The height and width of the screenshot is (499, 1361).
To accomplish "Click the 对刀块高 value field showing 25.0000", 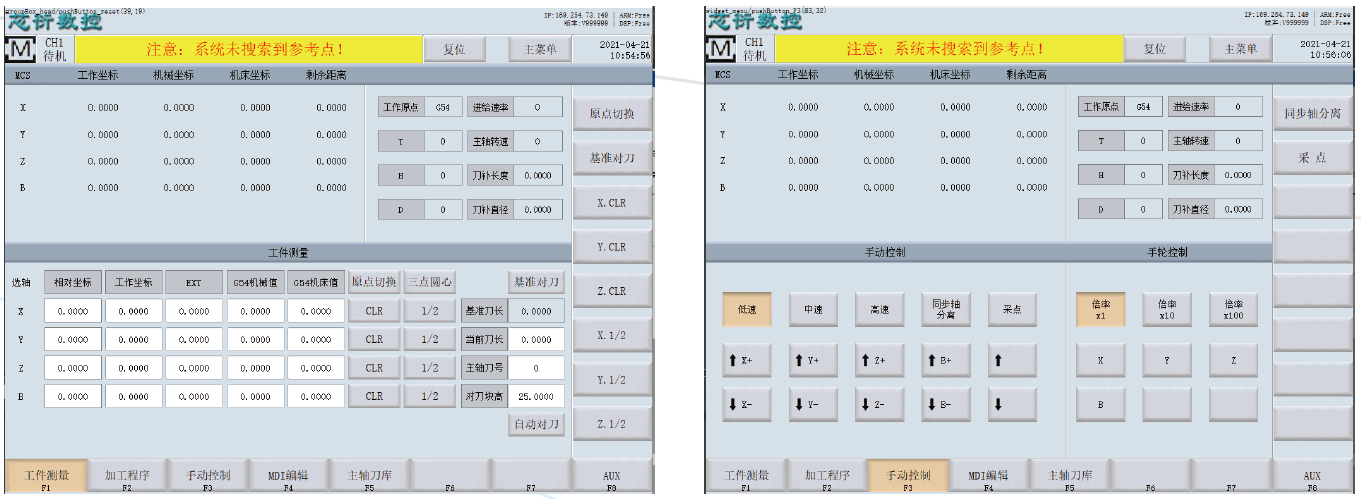I will pyautogui.click(x=536, y=396).
